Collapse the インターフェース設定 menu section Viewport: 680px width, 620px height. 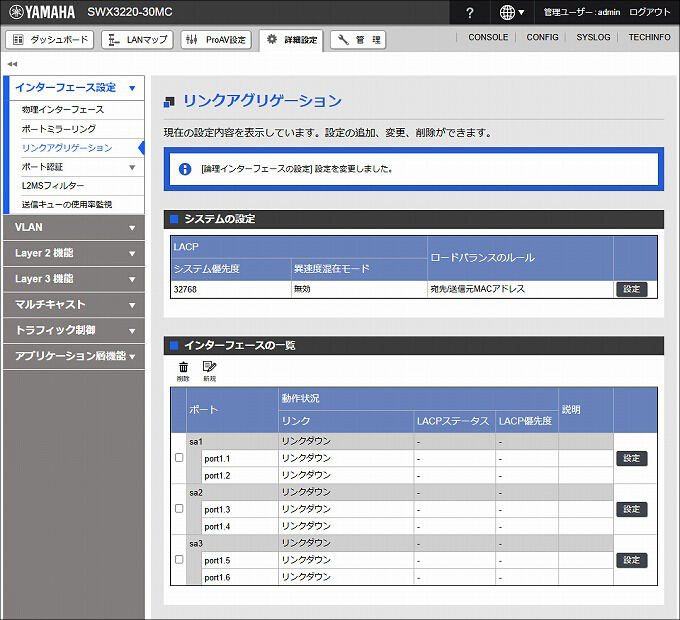pyautogui.click(x=74, y=88)
